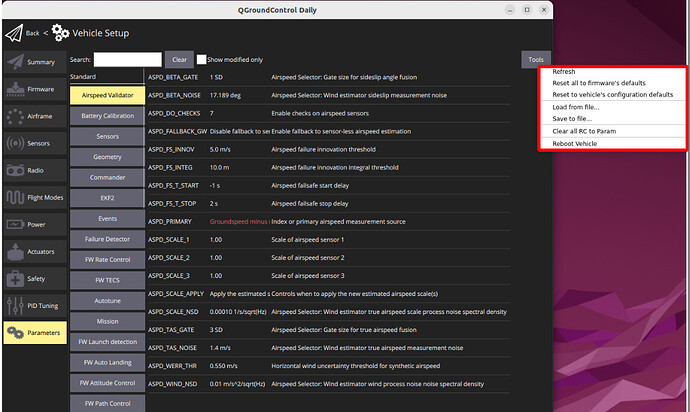690x412 pixels.
Task: Click the ASPD_TAS_GATE parameter row
Action: point(329,330)
